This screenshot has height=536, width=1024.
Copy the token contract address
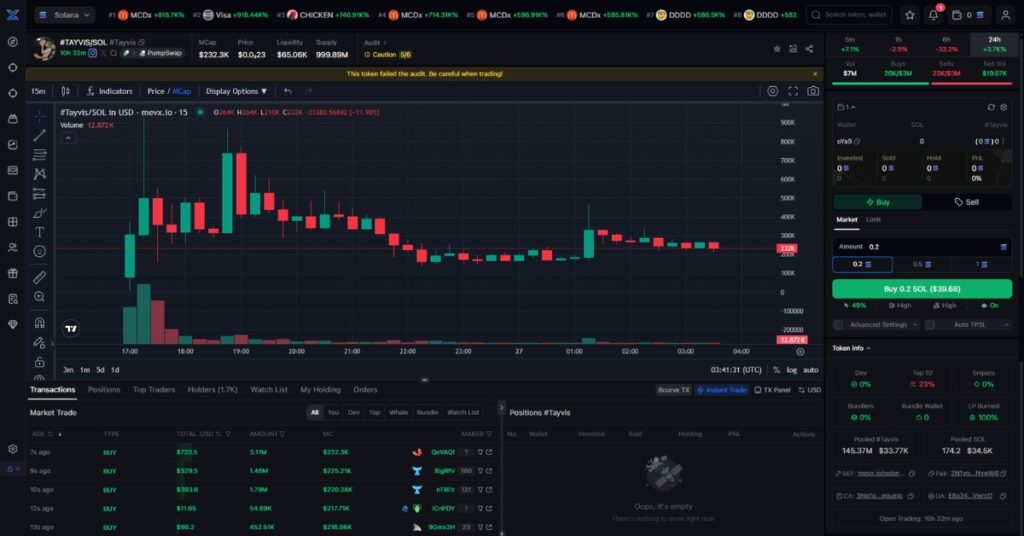[x=910, y=496]
